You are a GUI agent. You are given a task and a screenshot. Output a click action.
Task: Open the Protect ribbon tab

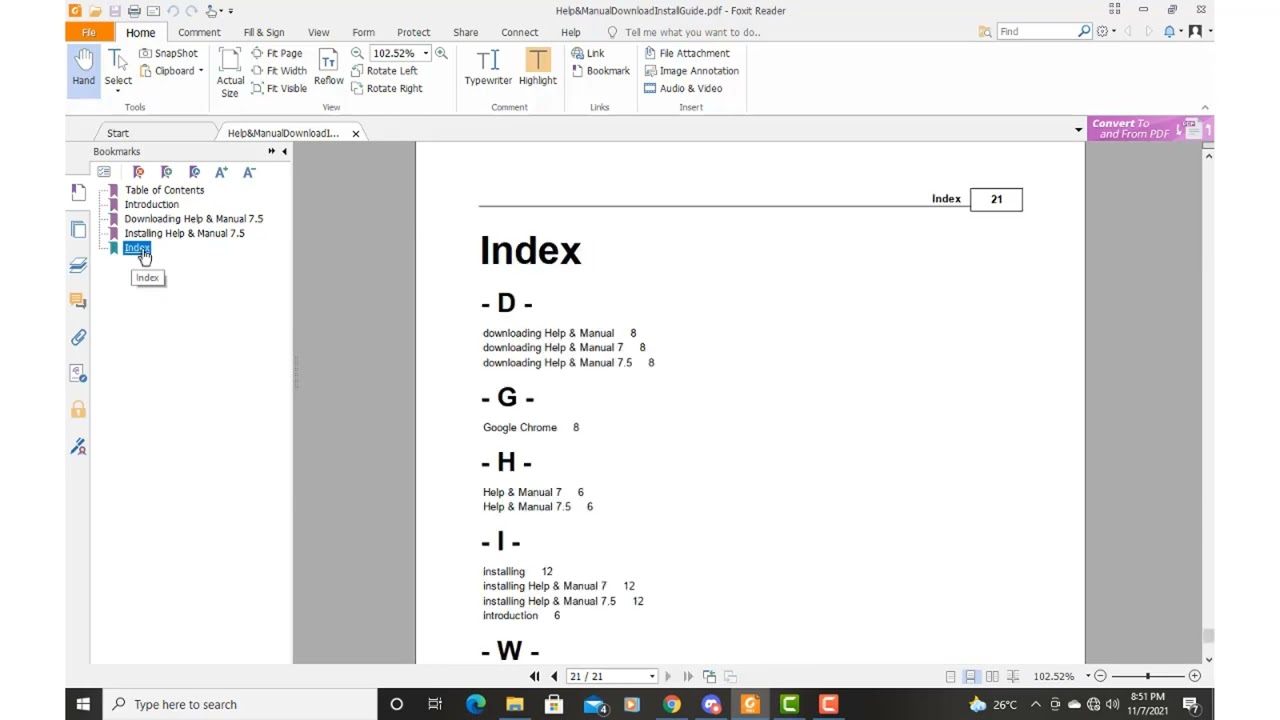pos(413,32)
